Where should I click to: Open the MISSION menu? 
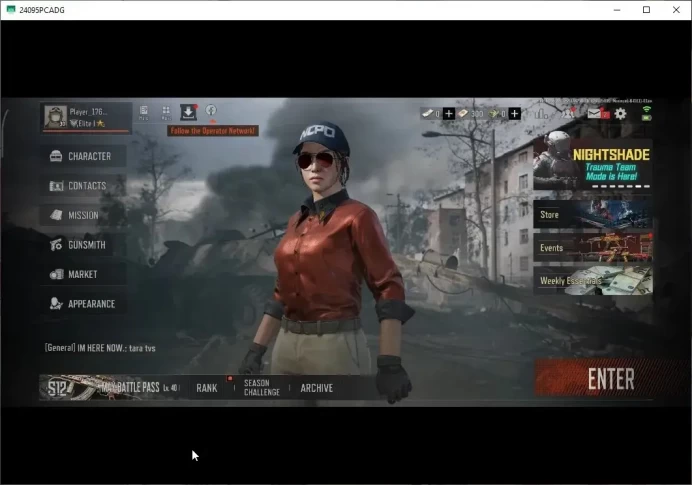(83, 215)
